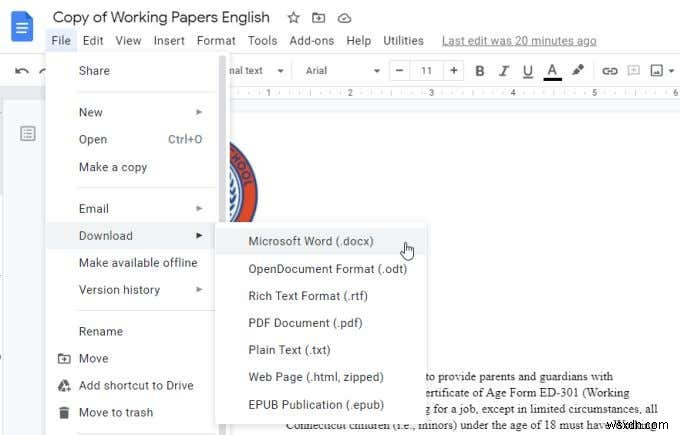The image size is (680, 435).
Task: Check the cloud save status icon
Action: [344, 18]
